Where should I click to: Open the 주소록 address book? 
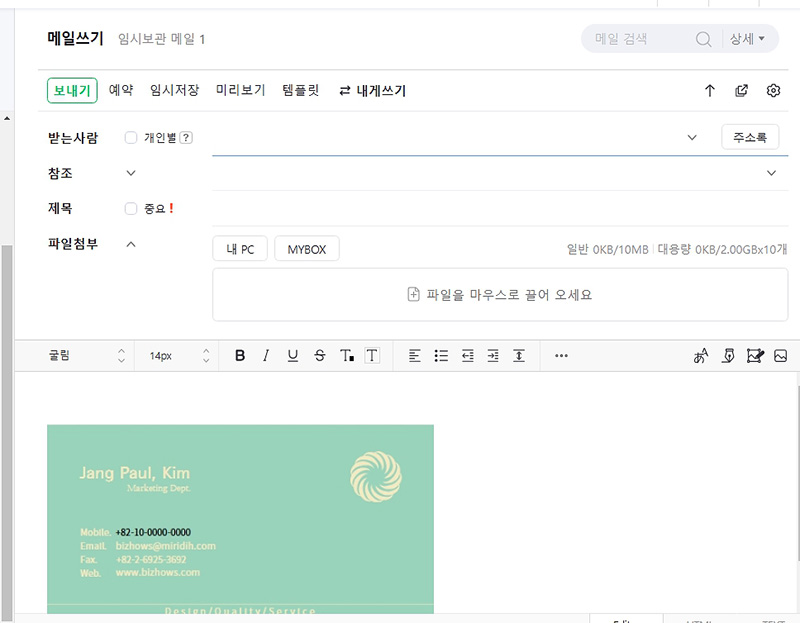pyautogui.click(x=750, y=137)
